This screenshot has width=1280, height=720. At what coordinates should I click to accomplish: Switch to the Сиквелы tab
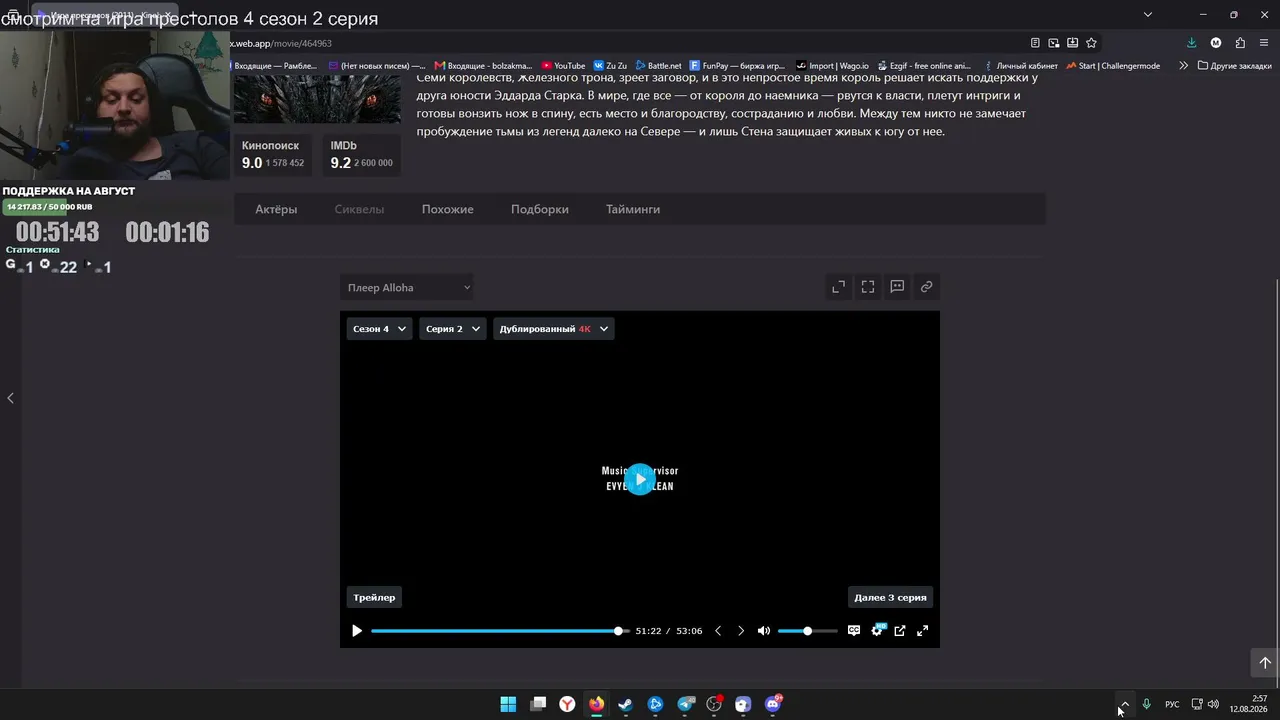pyautogui.click(x=359, y=209)
